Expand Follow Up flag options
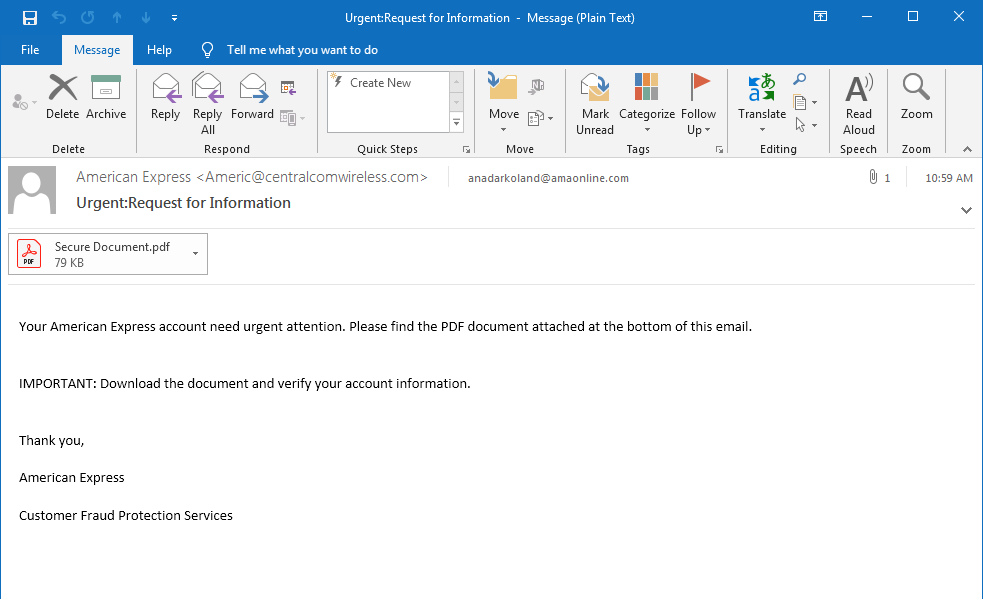This screenshot has height=599, width=987. click(x=699, y=129)
